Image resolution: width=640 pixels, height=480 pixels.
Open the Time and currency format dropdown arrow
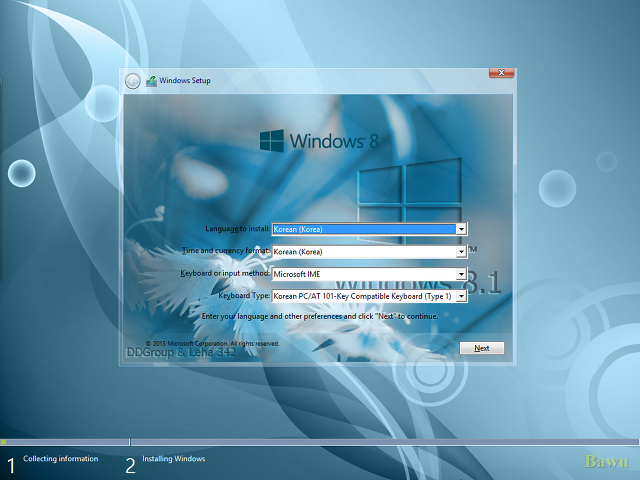coord(461,251)
